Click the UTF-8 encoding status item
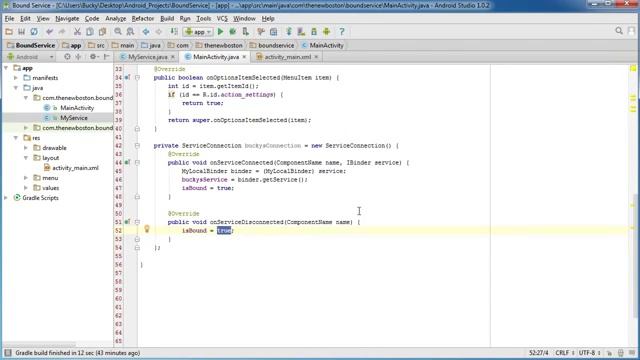The width and height of the screenshot is (640, 360). coord(590,353)
